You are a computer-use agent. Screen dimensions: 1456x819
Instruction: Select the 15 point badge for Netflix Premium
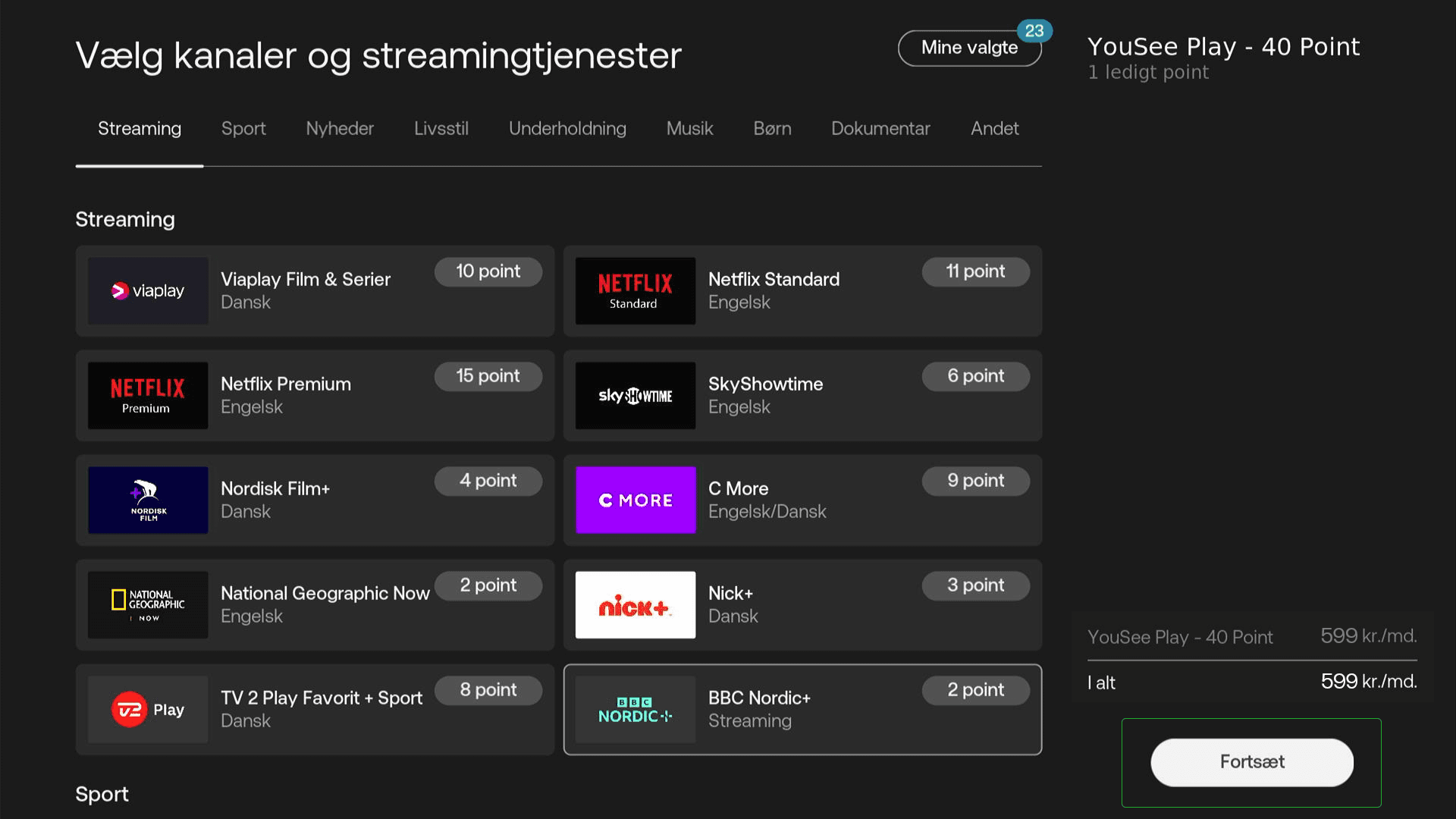(488, 376)
